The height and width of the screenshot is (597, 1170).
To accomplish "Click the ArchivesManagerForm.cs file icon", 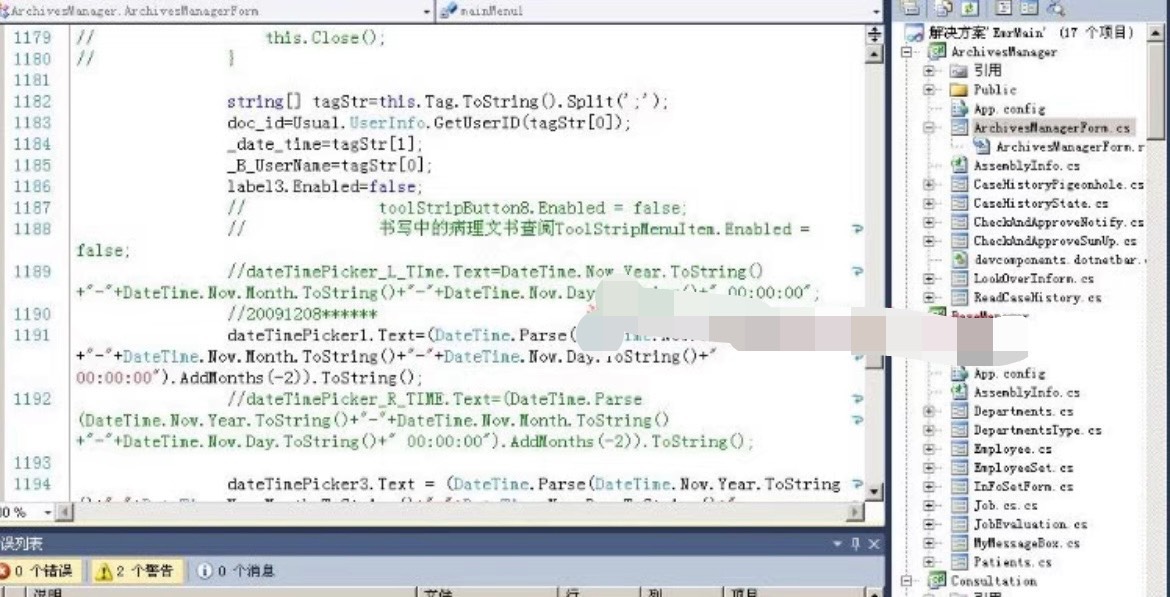I will (x=960, y=128).
